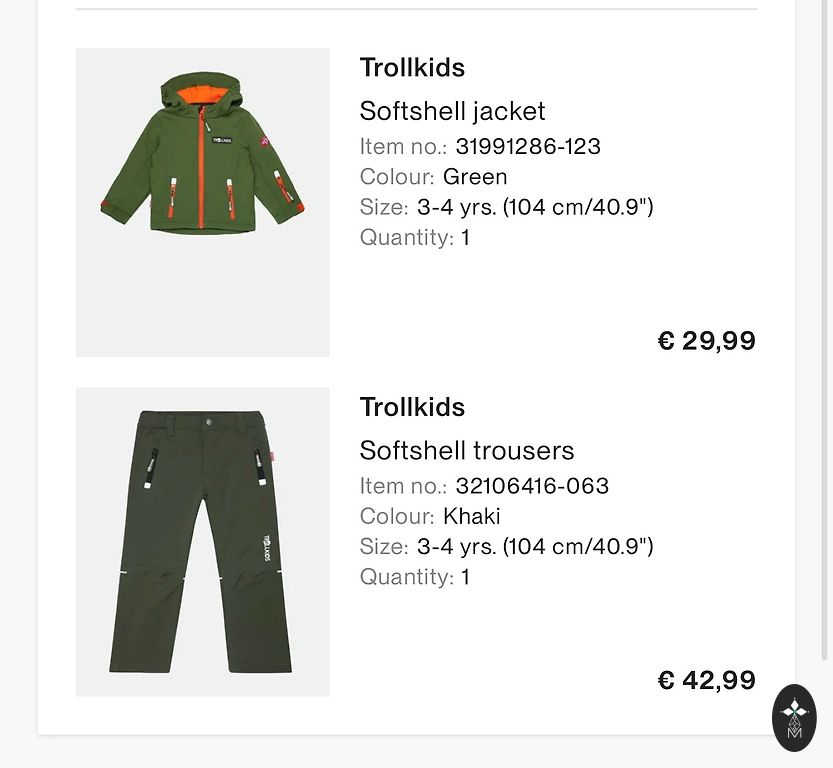Click the Softshell trousers' Quantity line
Screen dimensions: 833x768
414,577
